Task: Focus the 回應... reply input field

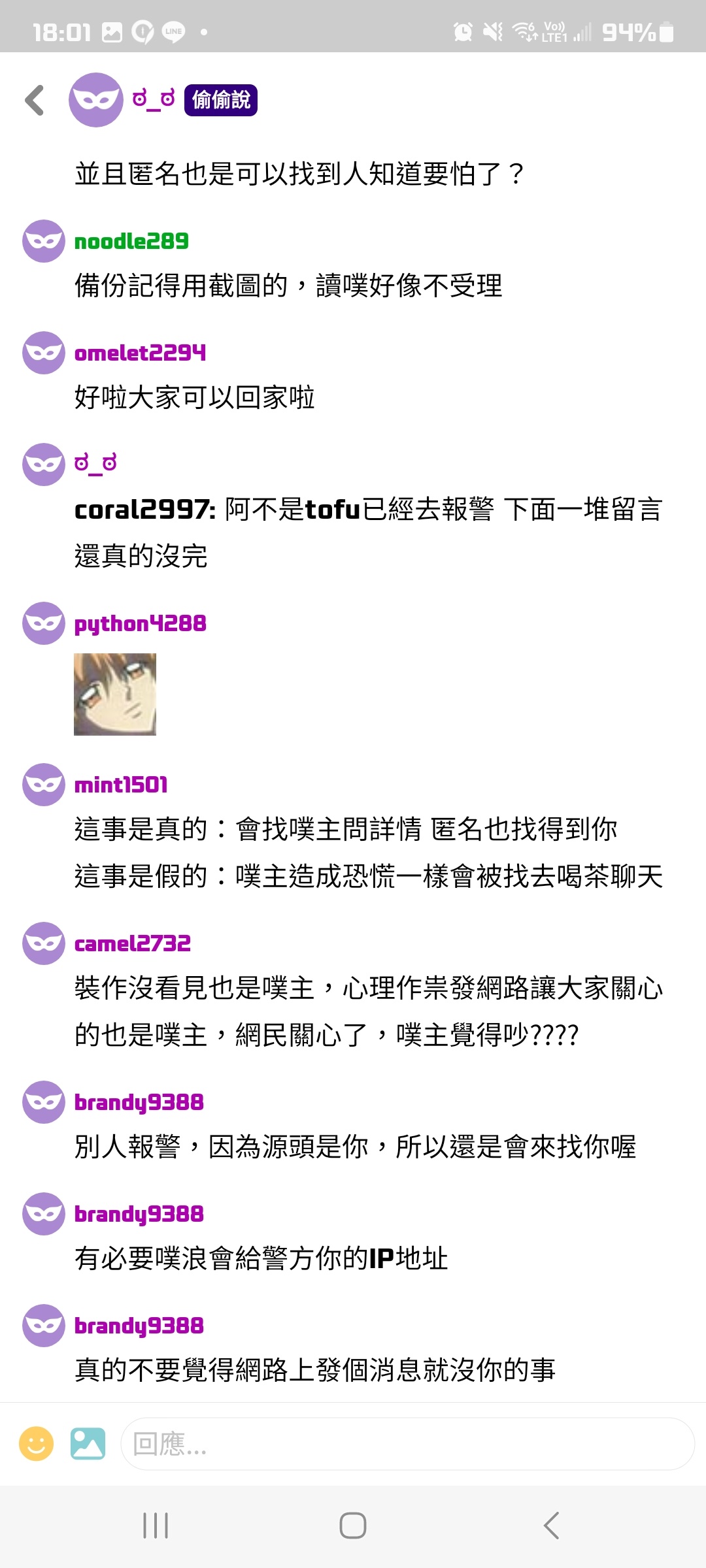Action: [x=407, y=1444]
